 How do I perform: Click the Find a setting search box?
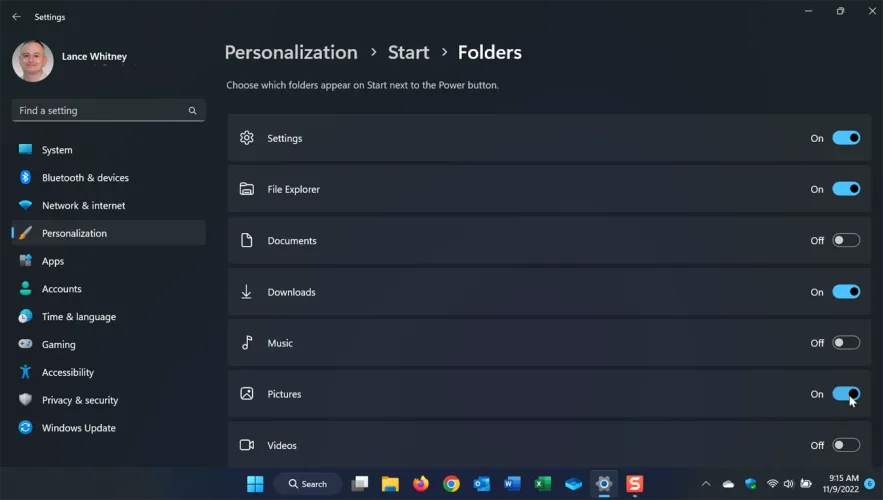pos(100,111)
